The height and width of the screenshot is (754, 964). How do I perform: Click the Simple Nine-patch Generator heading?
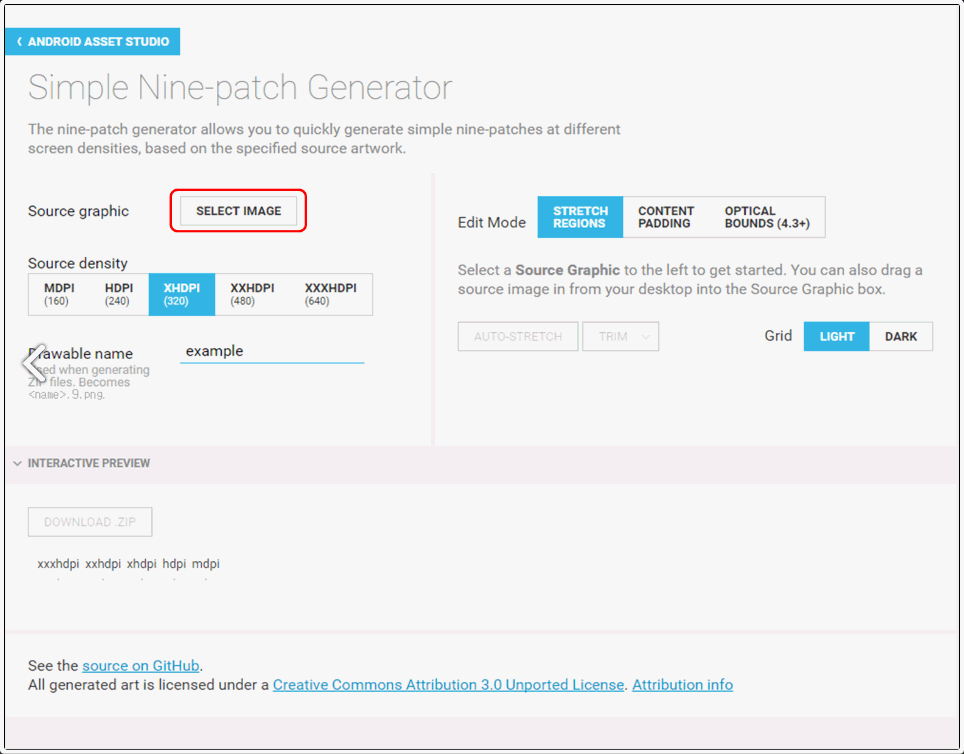point(240,87)
